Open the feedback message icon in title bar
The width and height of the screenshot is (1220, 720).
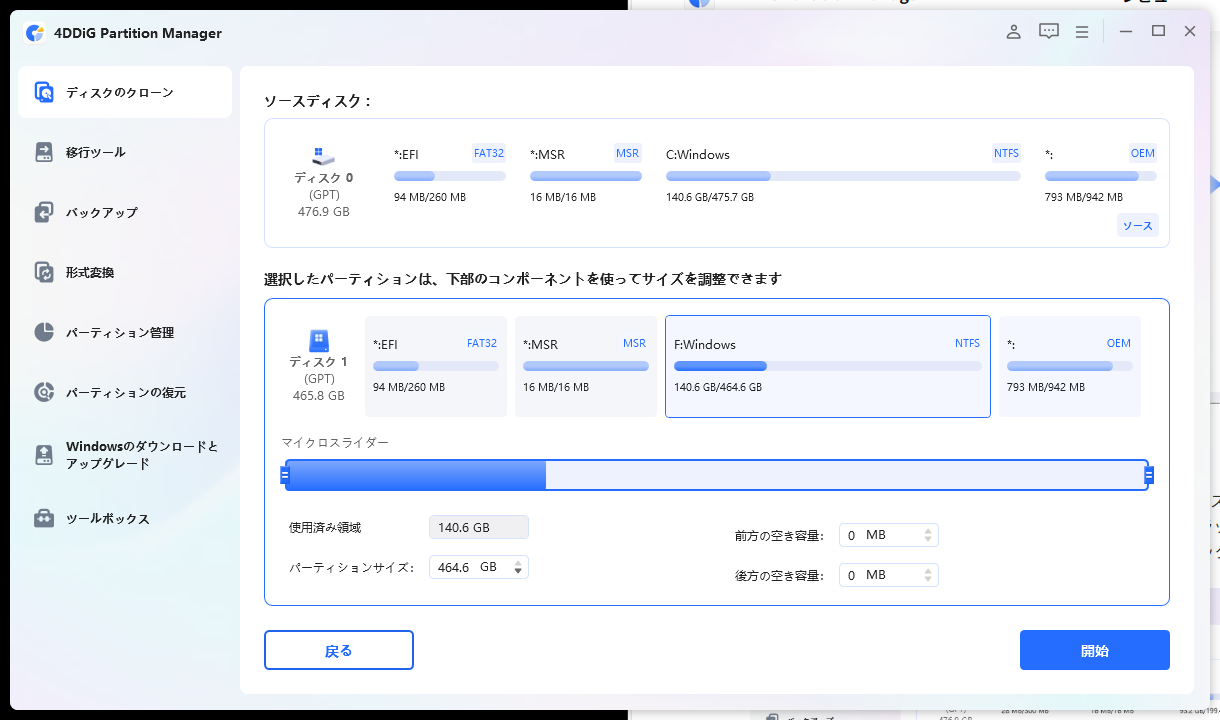[x=1048, y=32]
